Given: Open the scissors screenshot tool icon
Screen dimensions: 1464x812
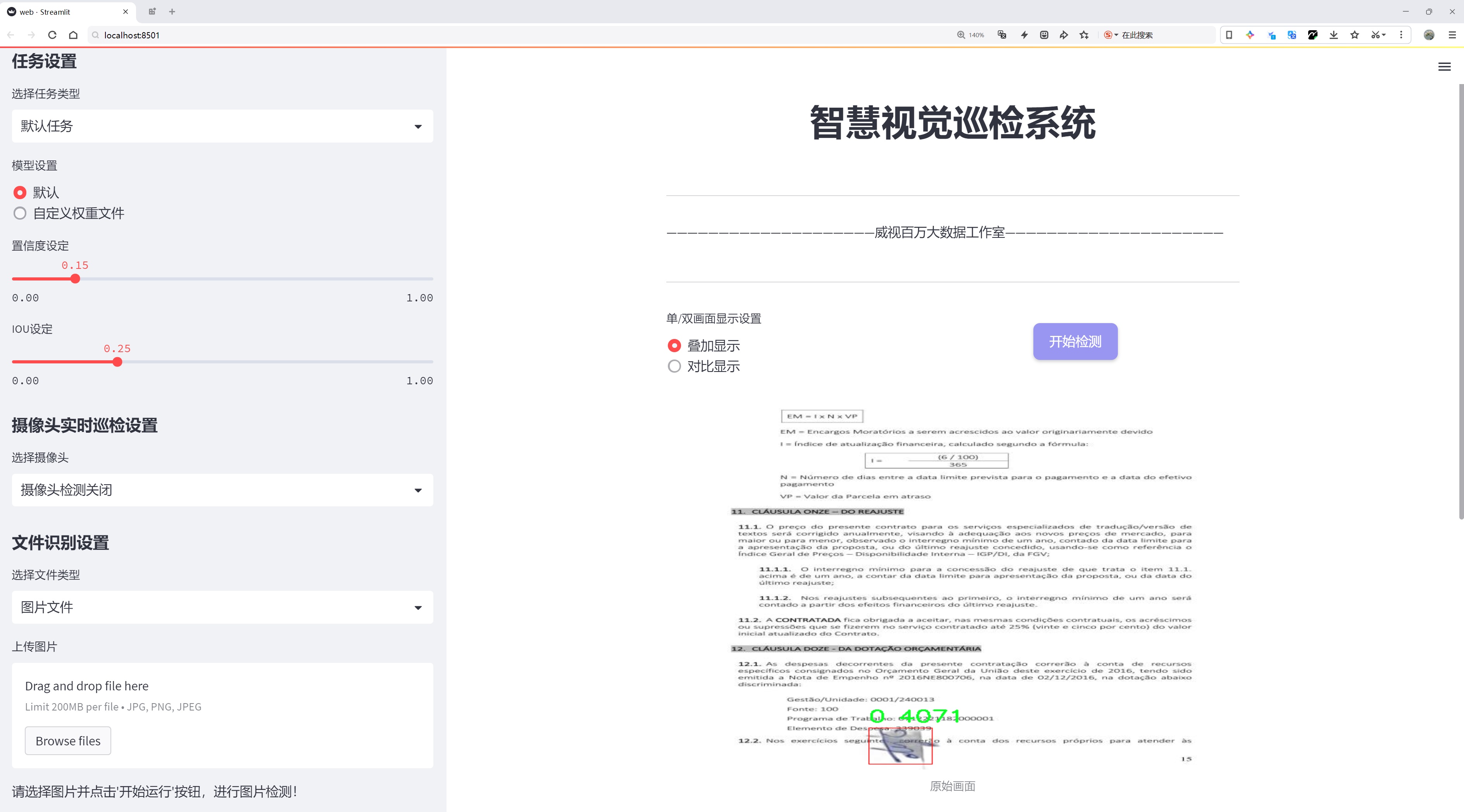Looking at the screenshot, I should (1375, 35).
